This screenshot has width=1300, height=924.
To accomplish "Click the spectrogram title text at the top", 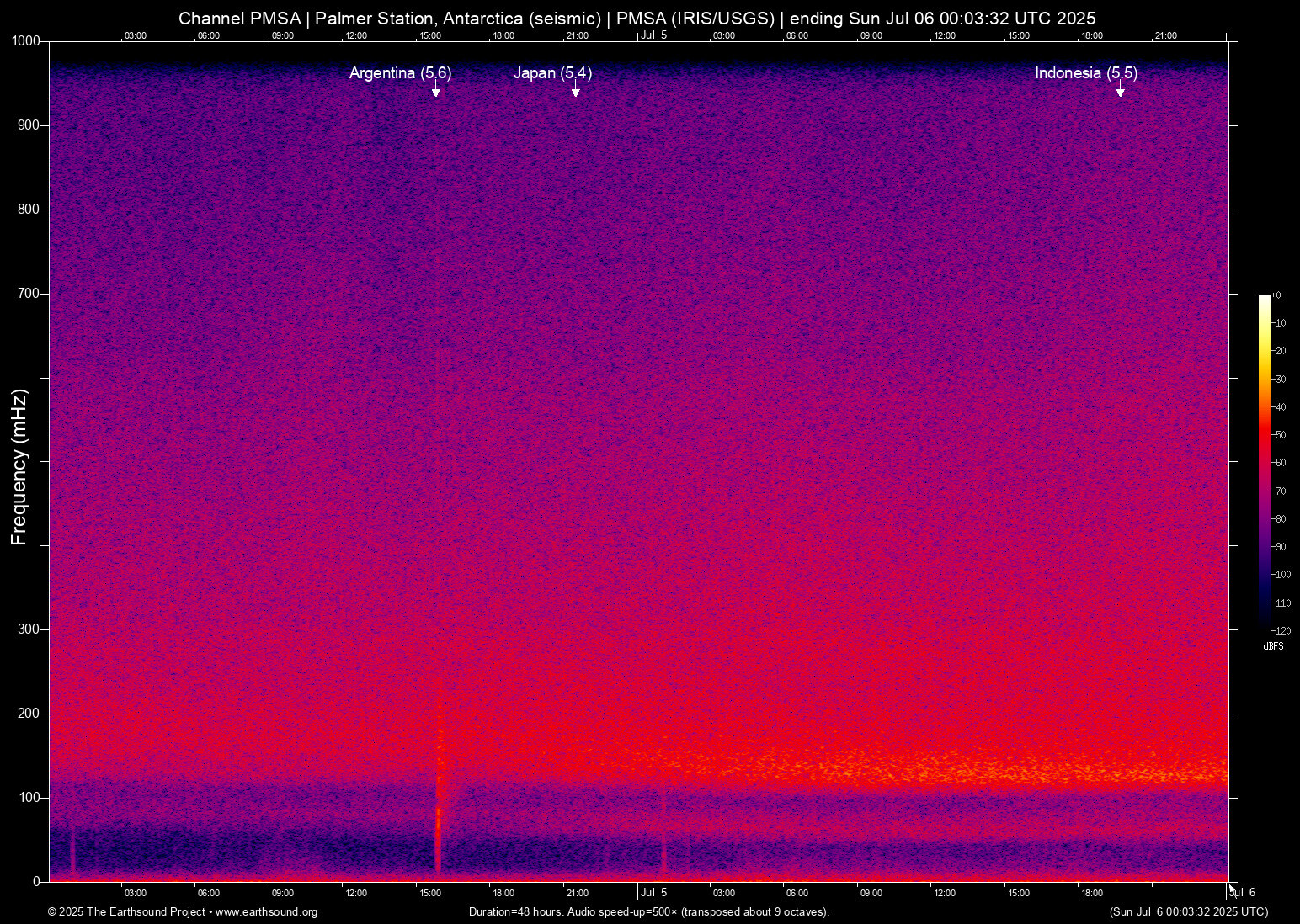I will click(x=637, y=19).
